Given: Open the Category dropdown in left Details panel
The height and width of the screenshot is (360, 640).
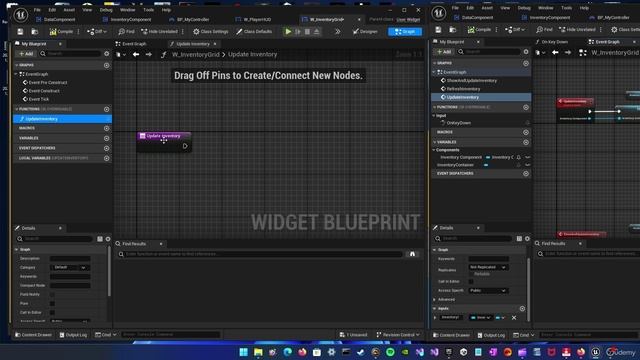Looking at the screenshot, I should pyautogui.click(x=70, y=267).
